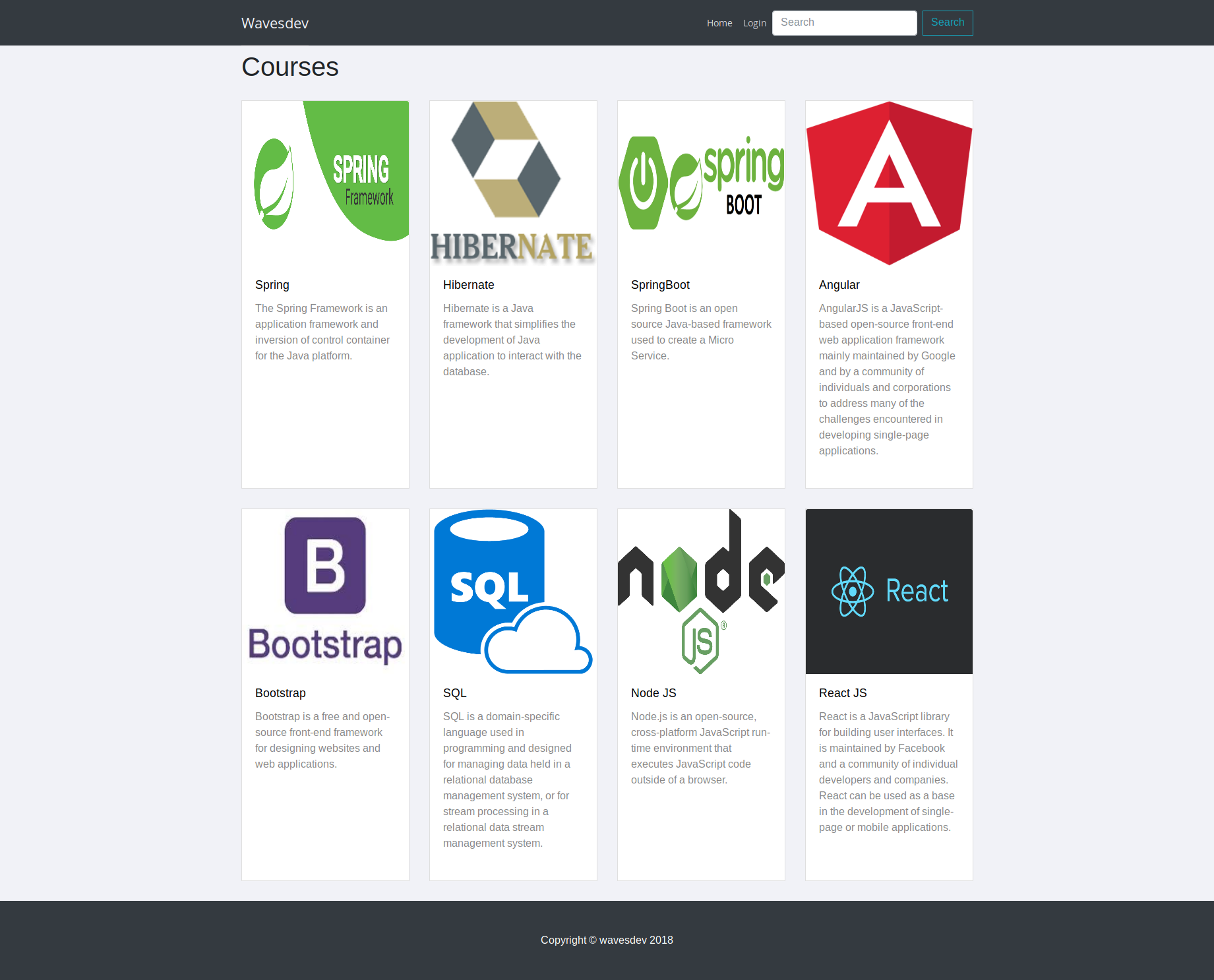Image resolution: width=1214 pixels, height=980 pixels.
Task: Open the blue SQL cloud database image
Action: coord(513,592)
